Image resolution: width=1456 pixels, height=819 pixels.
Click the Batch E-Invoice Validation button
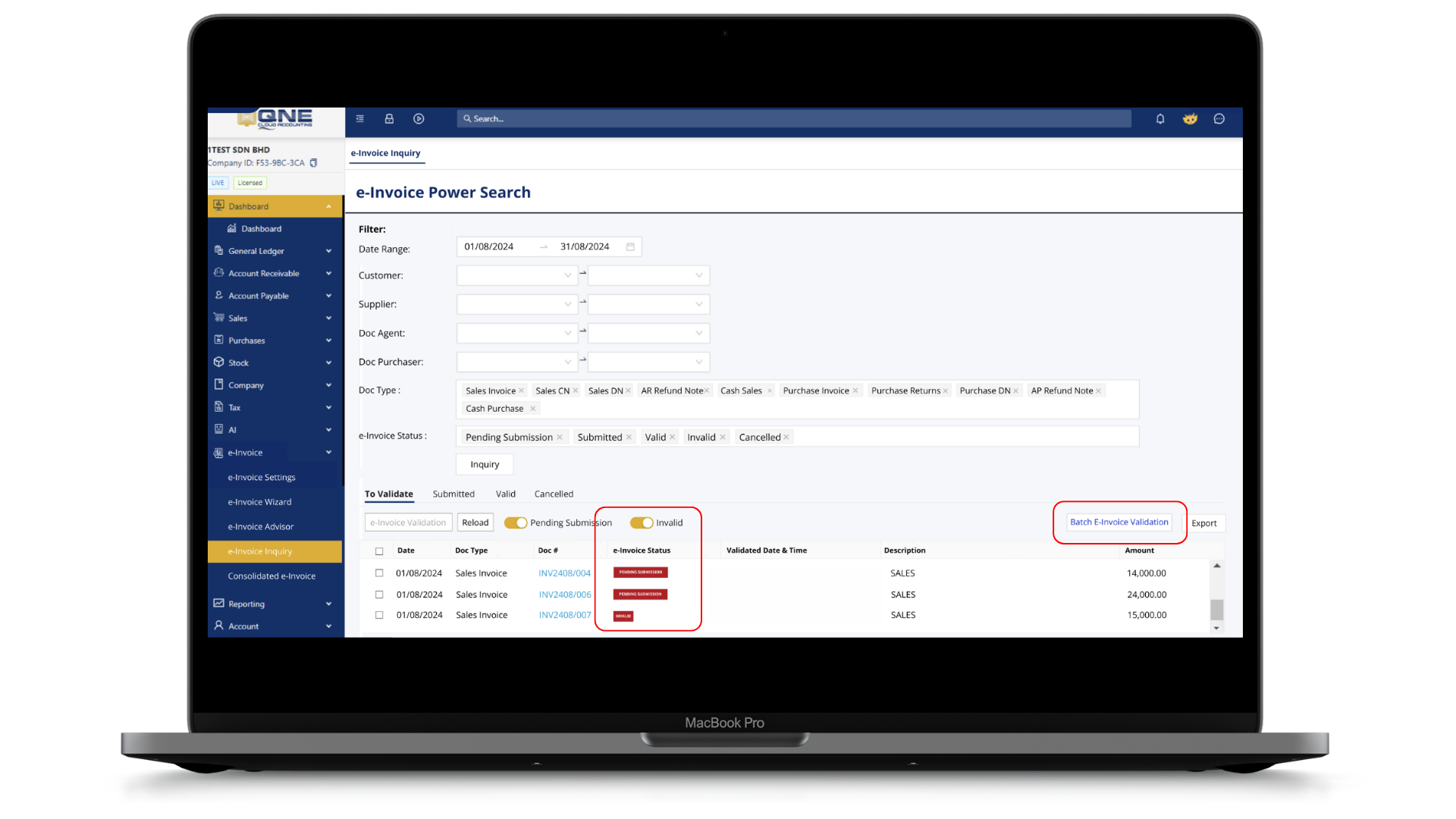(1119, 522)
